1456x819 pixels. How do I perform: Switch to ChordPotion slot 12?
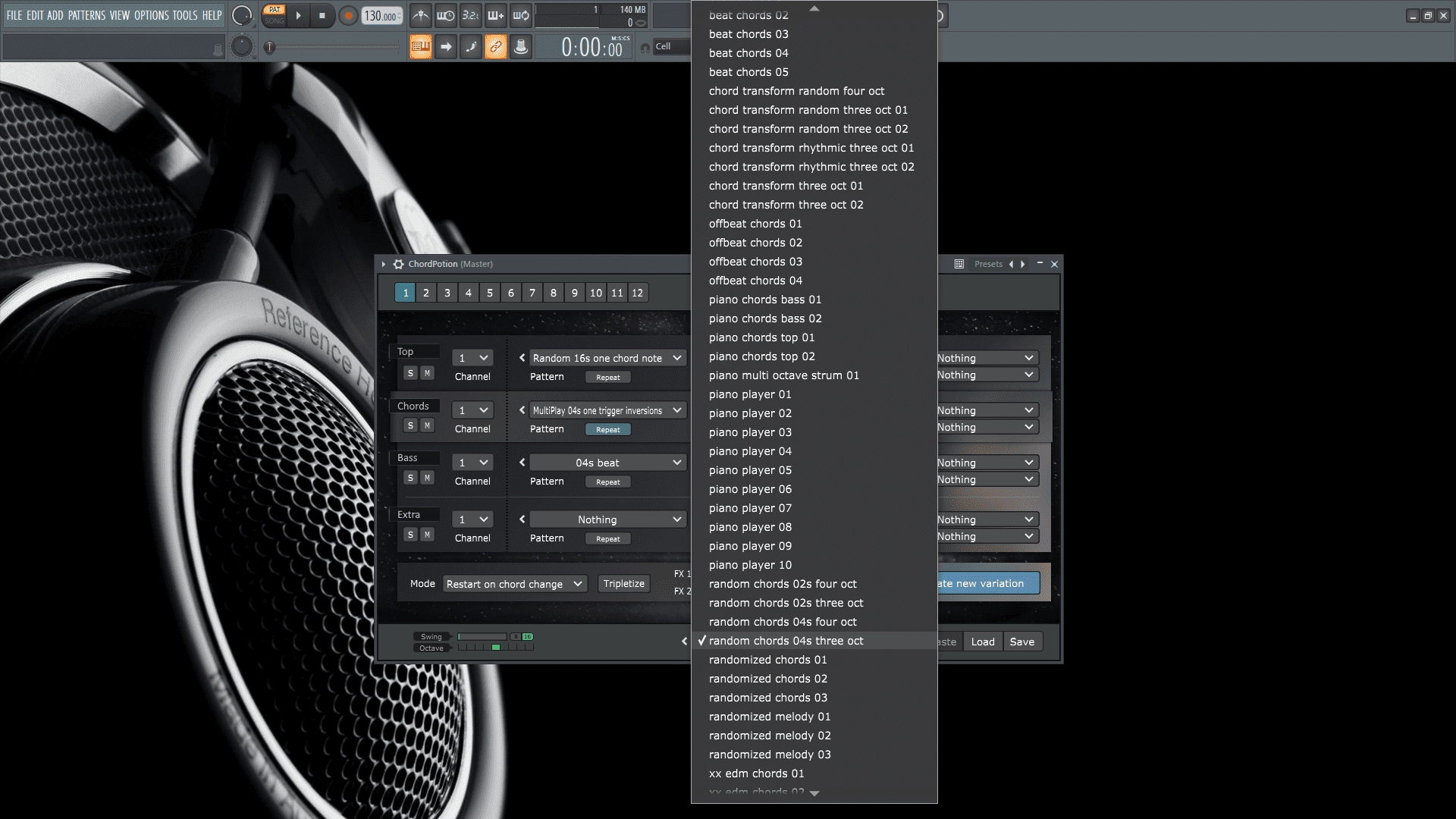tap(638, 293)
